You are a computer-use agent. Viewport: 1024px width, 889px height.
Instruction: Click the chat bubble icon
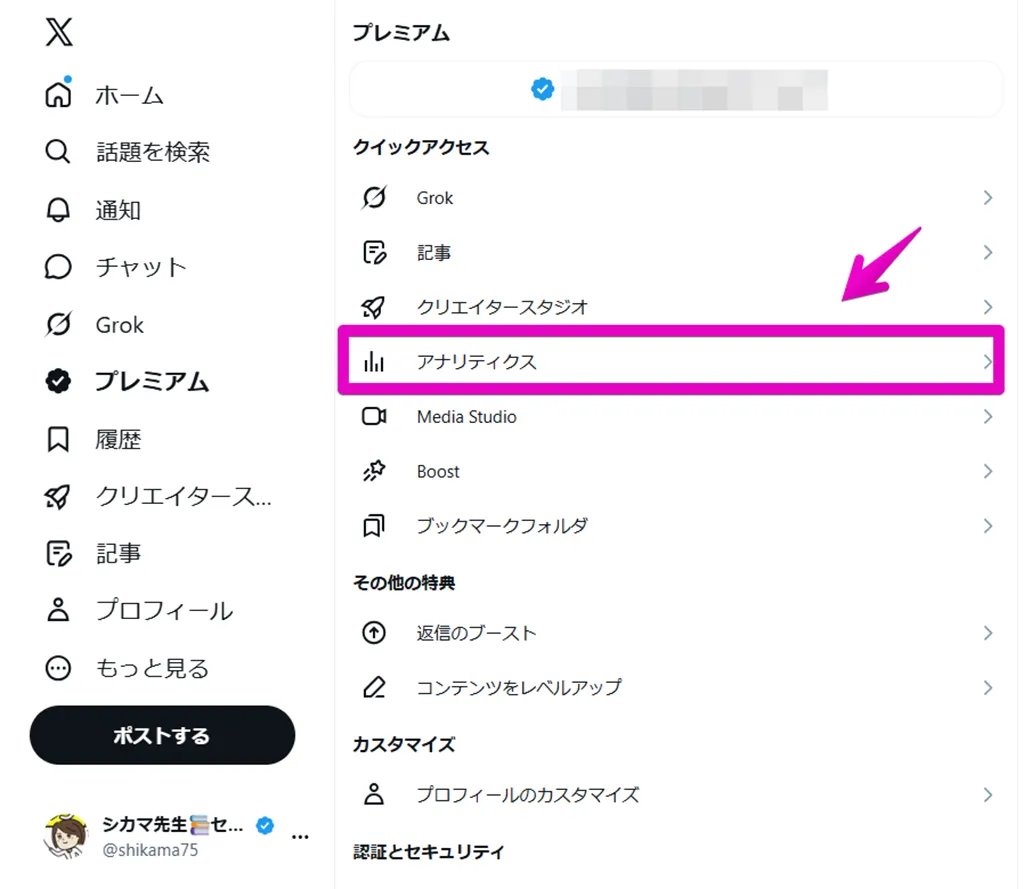58,267
